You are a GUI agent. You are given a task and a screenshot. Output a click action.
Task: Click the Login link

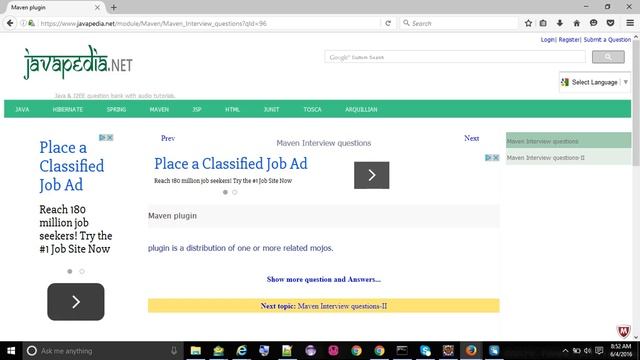(547, 40)
